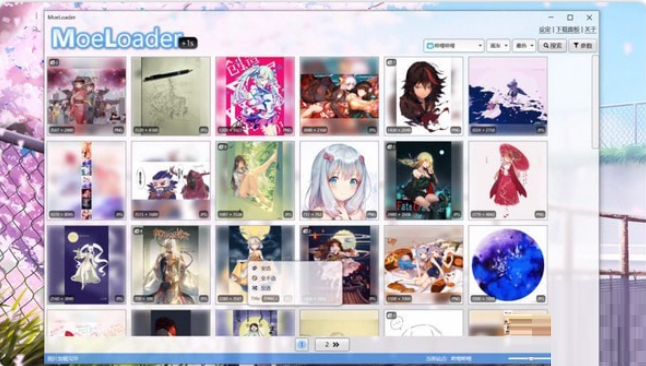Open the third sort dropdown before Search

point(524,45)
